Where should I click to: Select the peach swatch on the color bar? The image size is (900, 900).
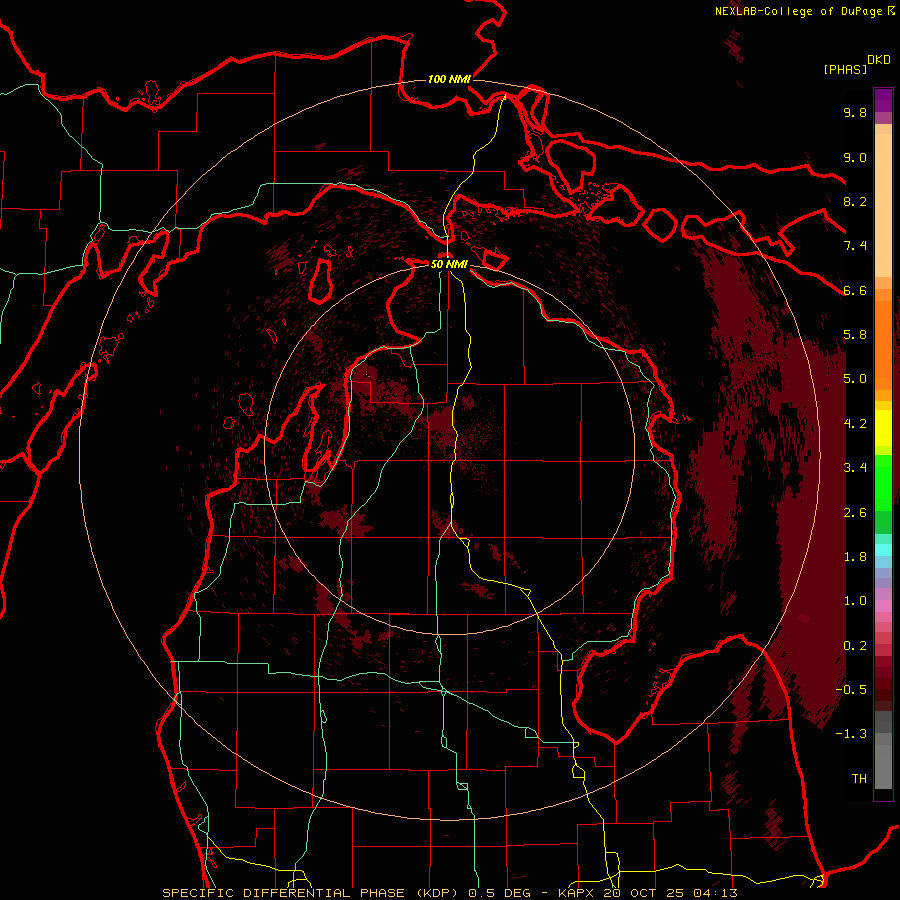click(x=883, y=207)
